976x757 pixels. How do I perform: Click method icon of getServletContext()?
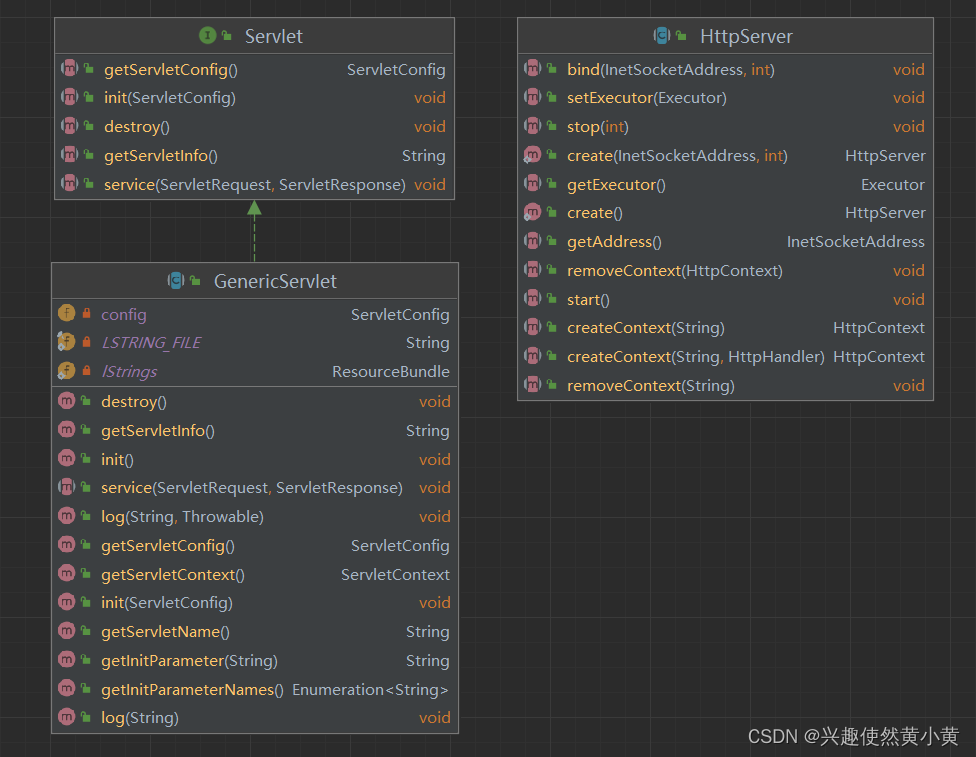[x=67, y=573]
